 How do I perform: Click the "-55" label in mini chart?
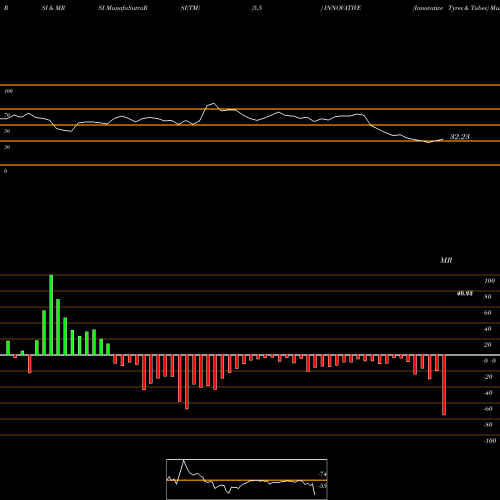coord(322,486)
